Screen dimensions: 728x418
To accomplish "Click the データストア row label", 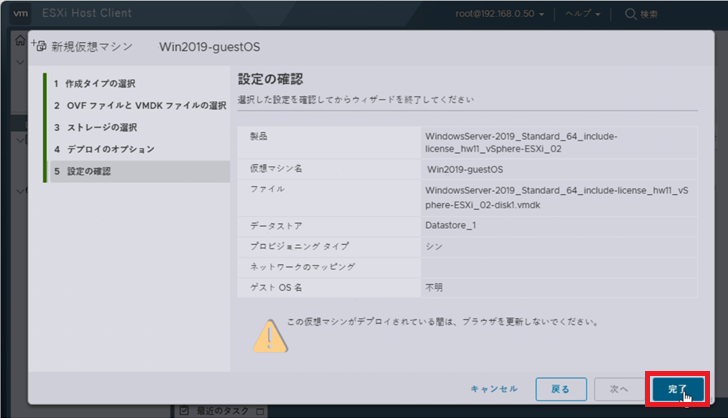I will [x=276, y=226].
